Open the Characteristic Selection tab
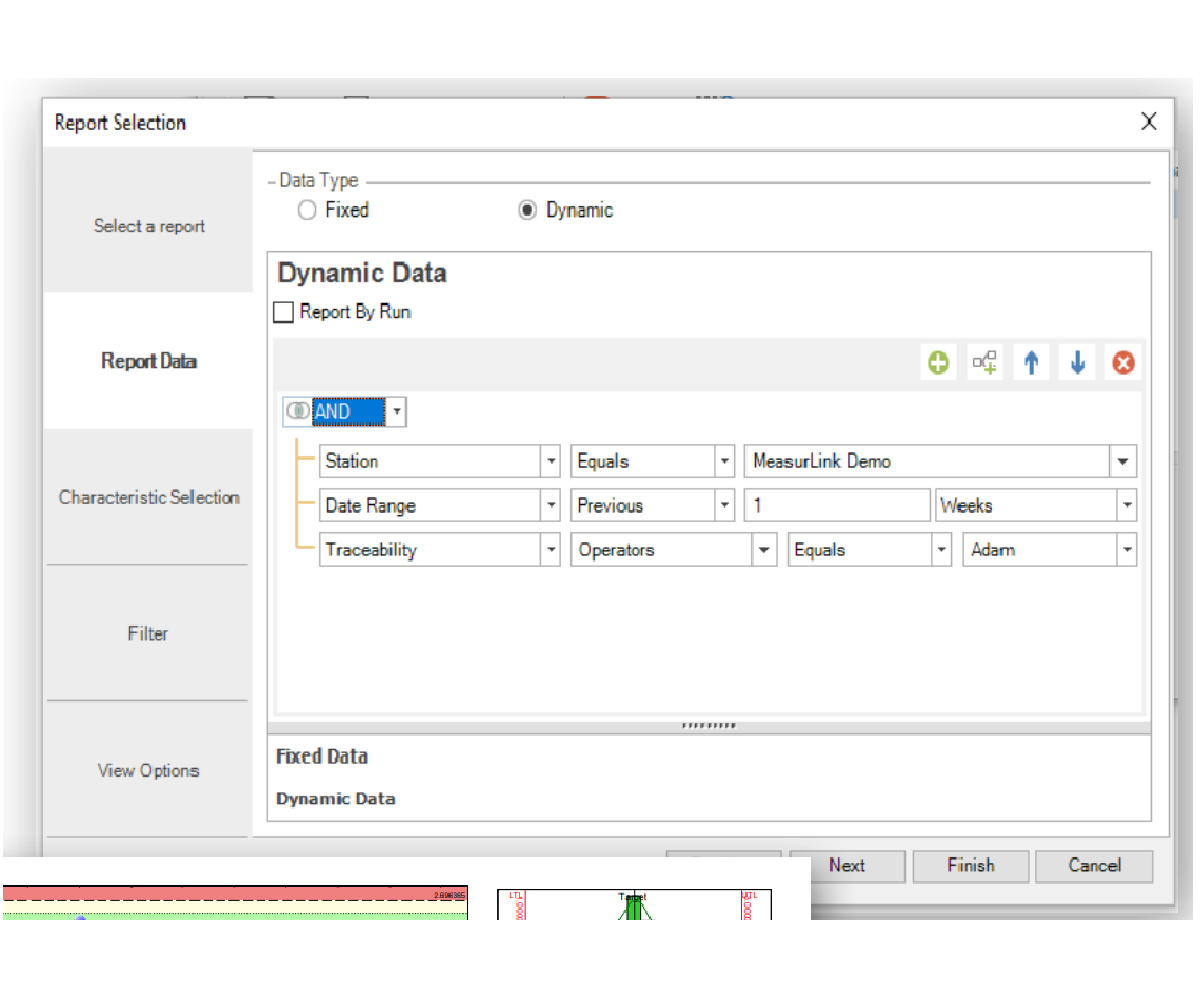 coord(149,497)
